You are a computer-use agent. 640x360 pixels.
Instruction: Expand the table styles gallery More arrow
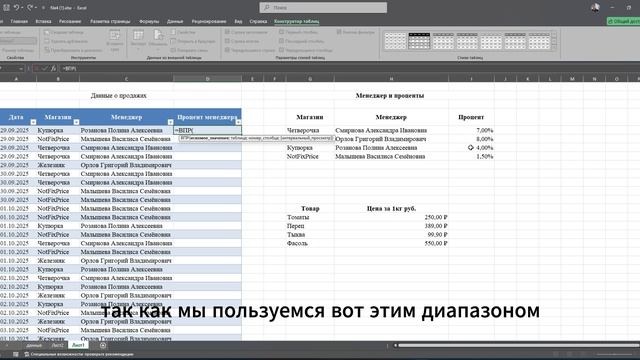coord(554,48)
